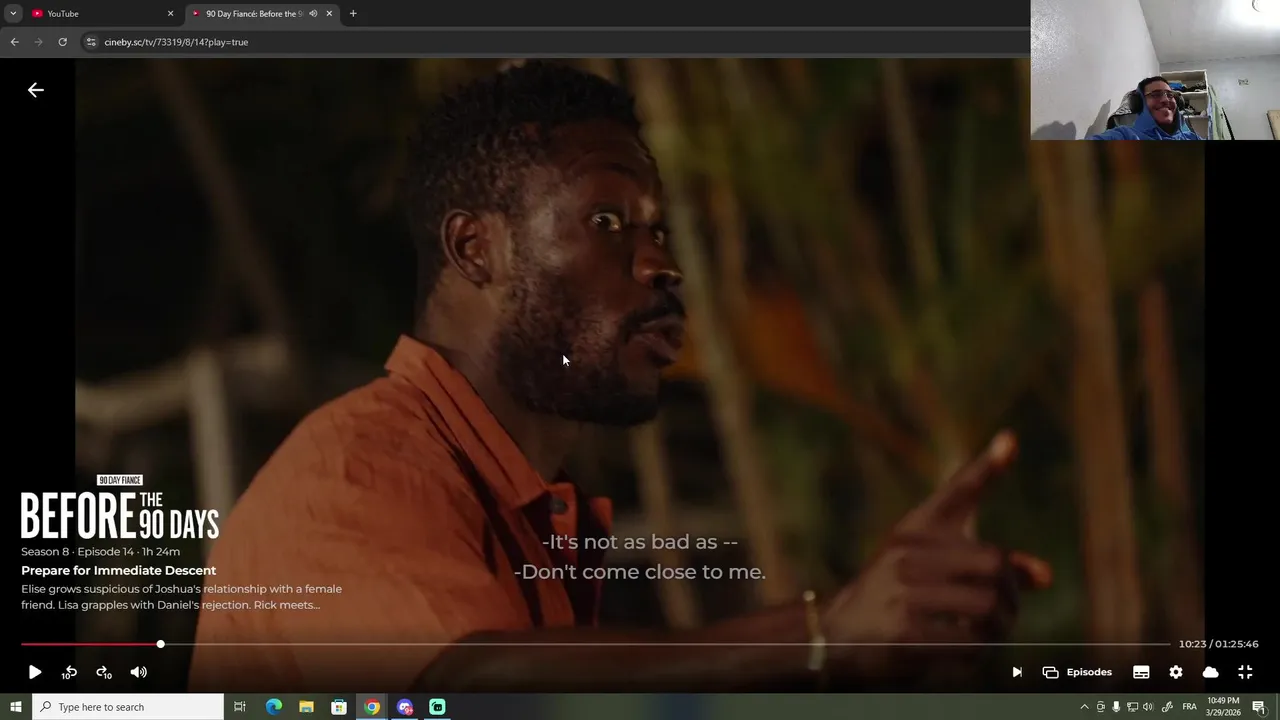Open the subtitles captions menu

(1141, 672)
